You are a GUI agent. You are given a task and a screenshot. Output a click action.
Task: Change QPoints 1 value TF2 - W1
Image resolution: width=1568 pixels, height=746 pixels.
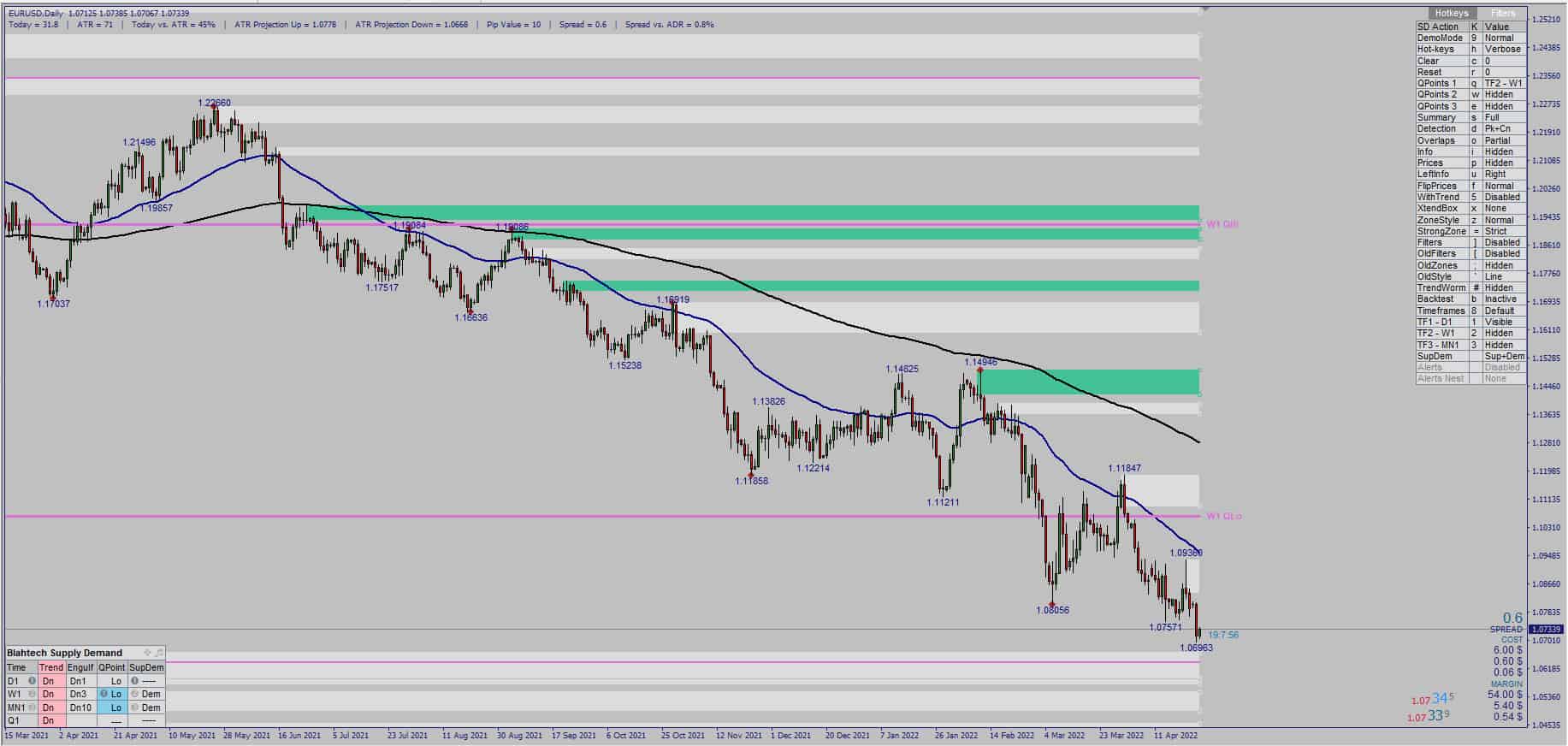pos(1503,84)
